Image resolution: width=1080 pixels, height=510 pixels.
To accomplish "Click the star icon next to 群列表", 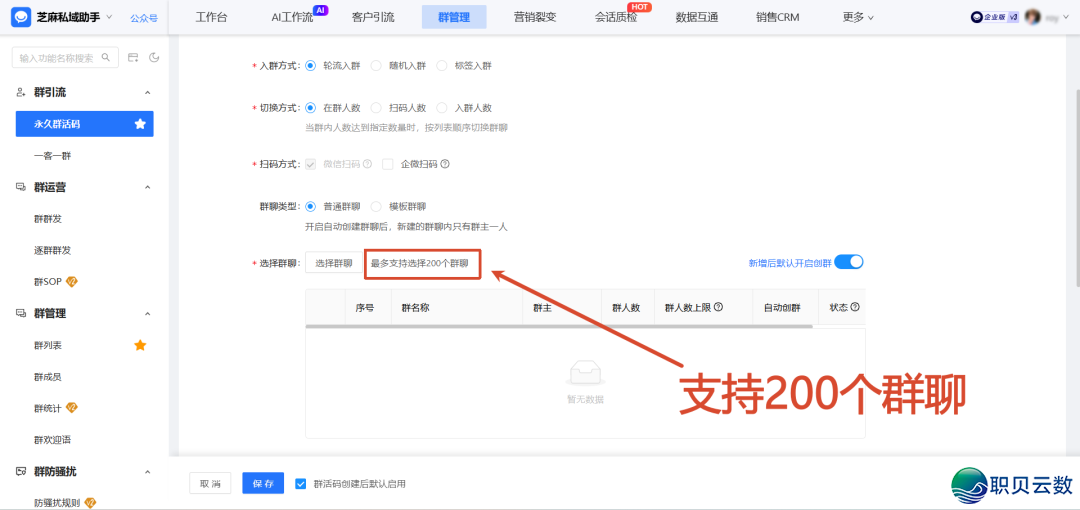I will pyautogui.click(x=140, y=345).
